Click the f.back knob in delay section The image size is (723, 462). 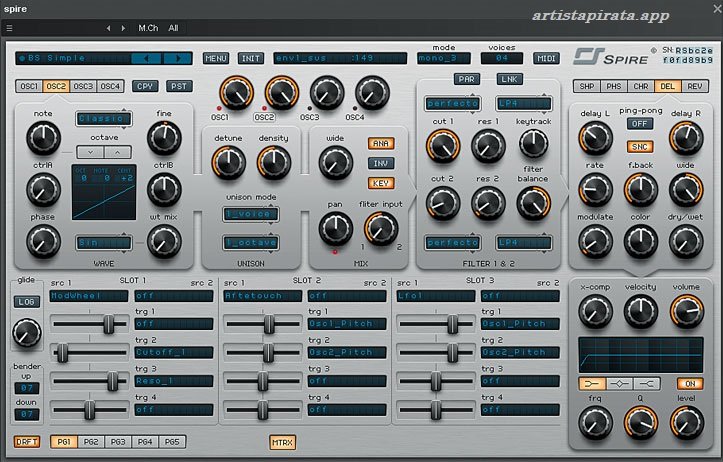tap(640, 190)
